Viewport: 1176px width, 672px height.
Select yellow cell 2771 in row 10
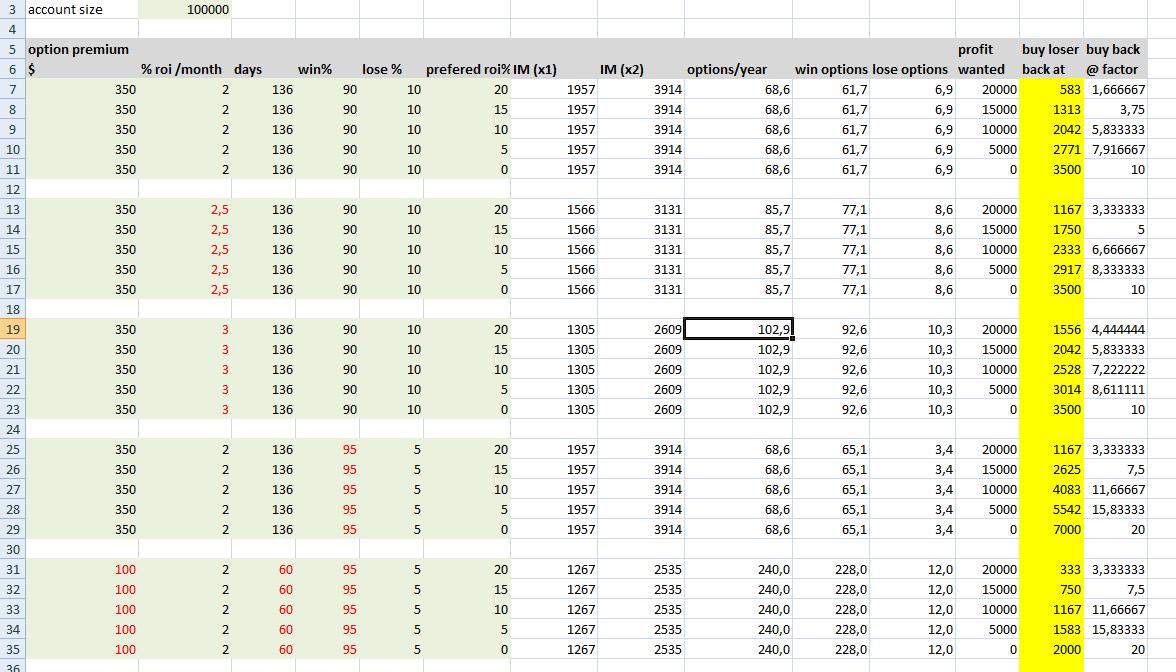click(1052, 149)
